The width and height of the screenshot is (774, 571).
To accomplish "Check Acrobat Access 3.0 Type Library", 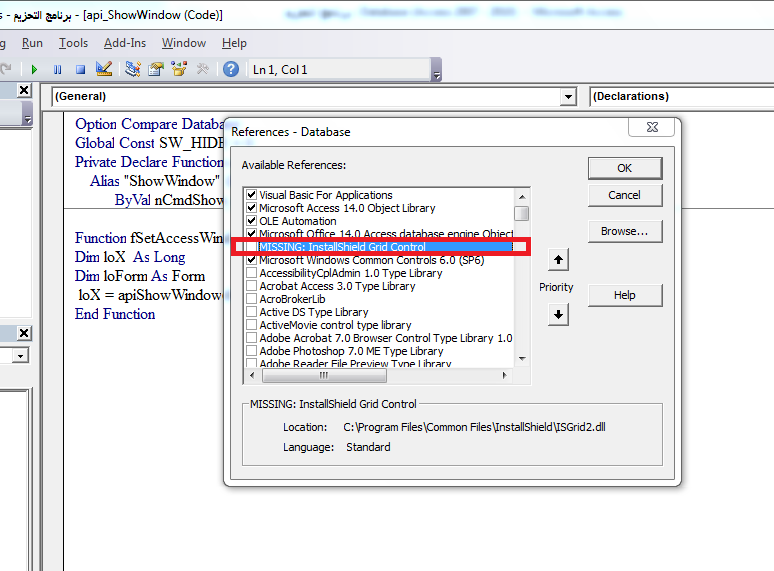I will 251,285.
